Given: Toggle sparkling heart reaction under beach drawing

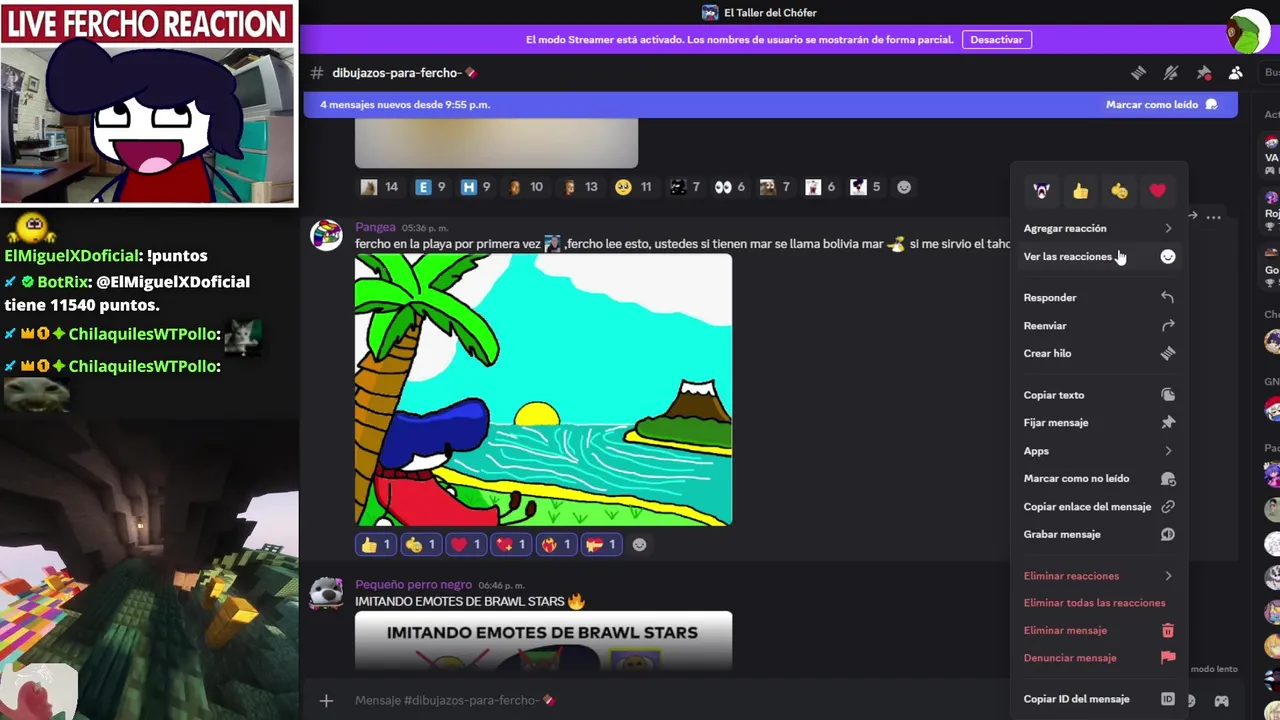Looking at the screenshot, I should click(511, 545).
